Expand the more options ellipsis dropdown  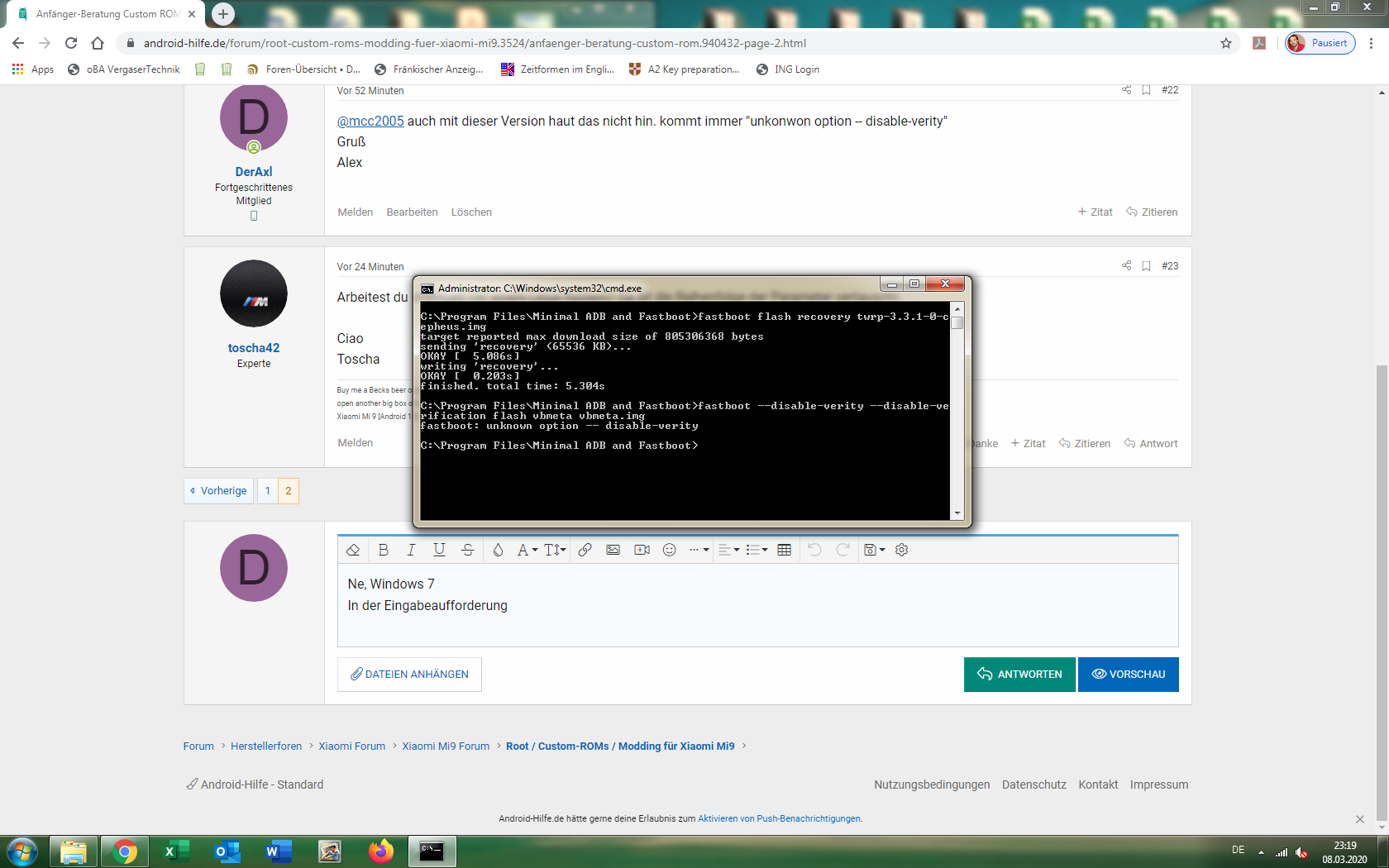coord(699,550)
